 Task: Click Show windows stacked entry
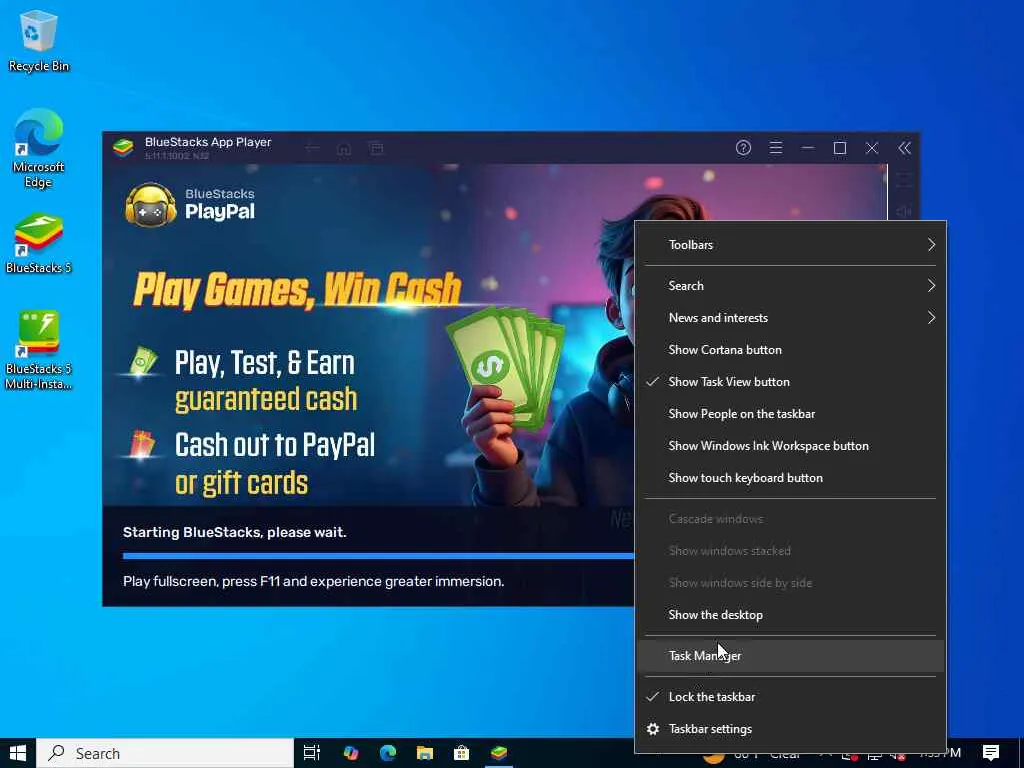(790, 551)
